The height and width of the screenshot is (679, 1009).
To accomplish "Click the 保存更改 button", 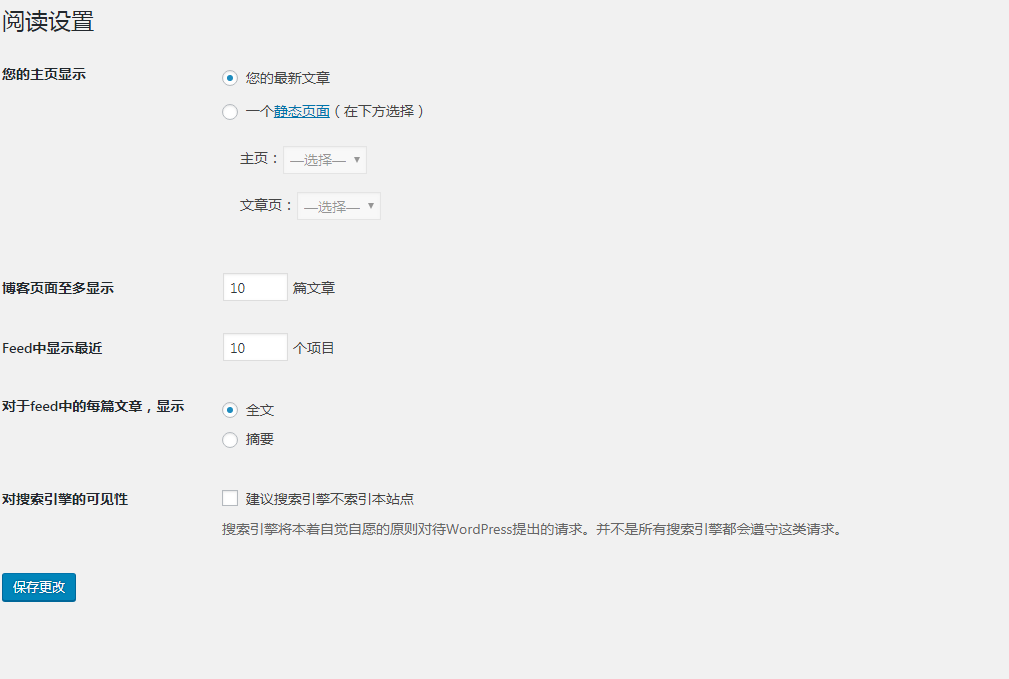I will [39, 587].
